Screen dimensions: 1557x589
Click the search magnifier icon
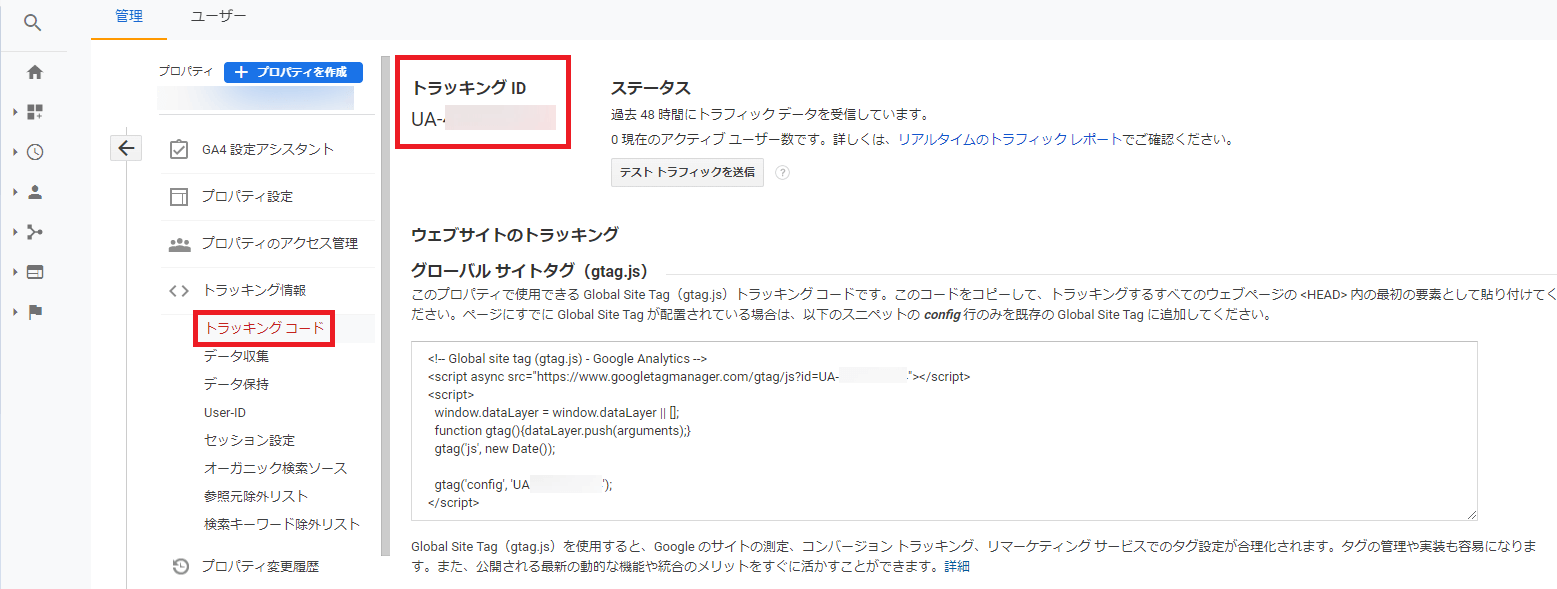(x=33, y=23)
